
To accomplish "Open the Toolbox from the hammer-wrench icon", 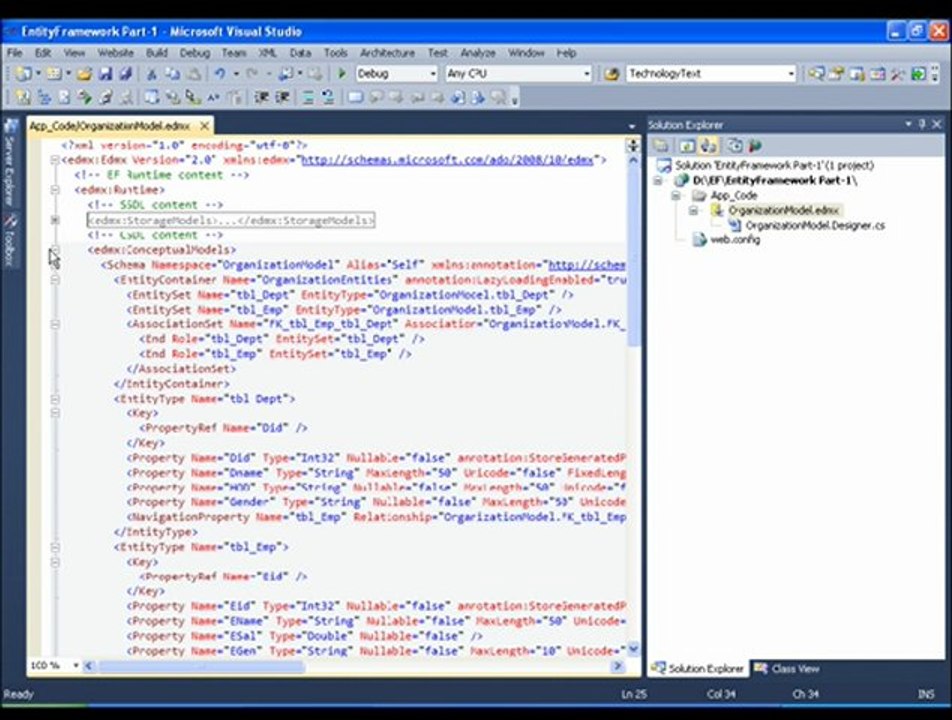I will pyautogui.click(x=897, y=74).
